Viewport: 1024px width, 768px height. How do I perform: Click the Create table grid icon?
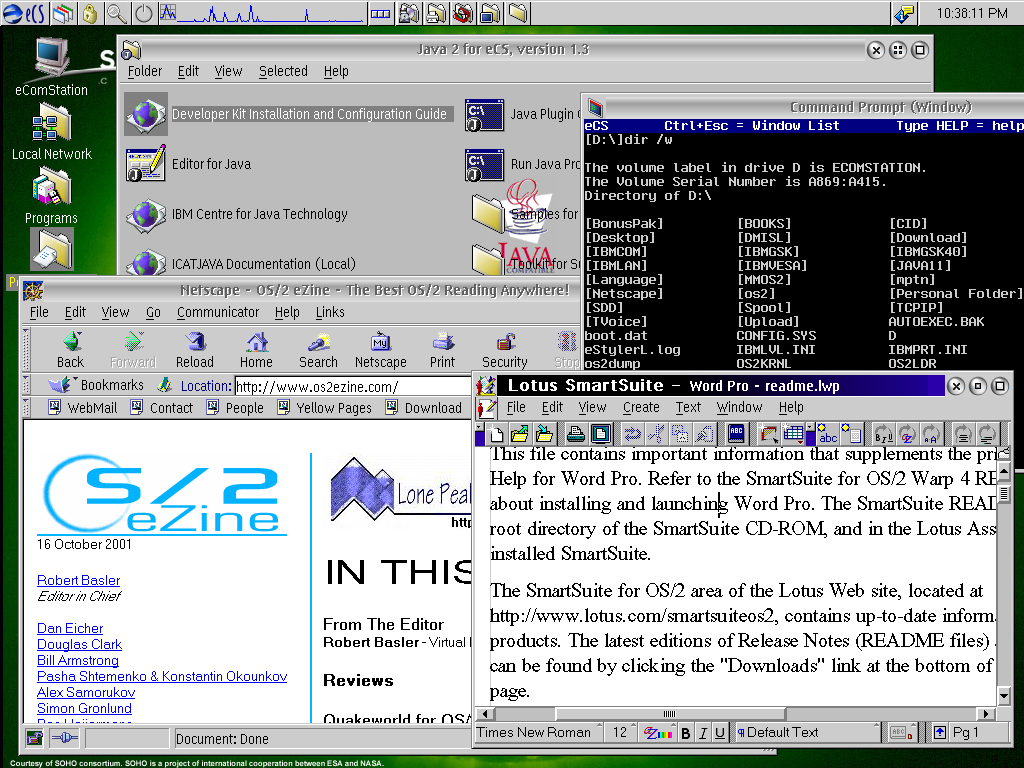(x=792, y=434)
